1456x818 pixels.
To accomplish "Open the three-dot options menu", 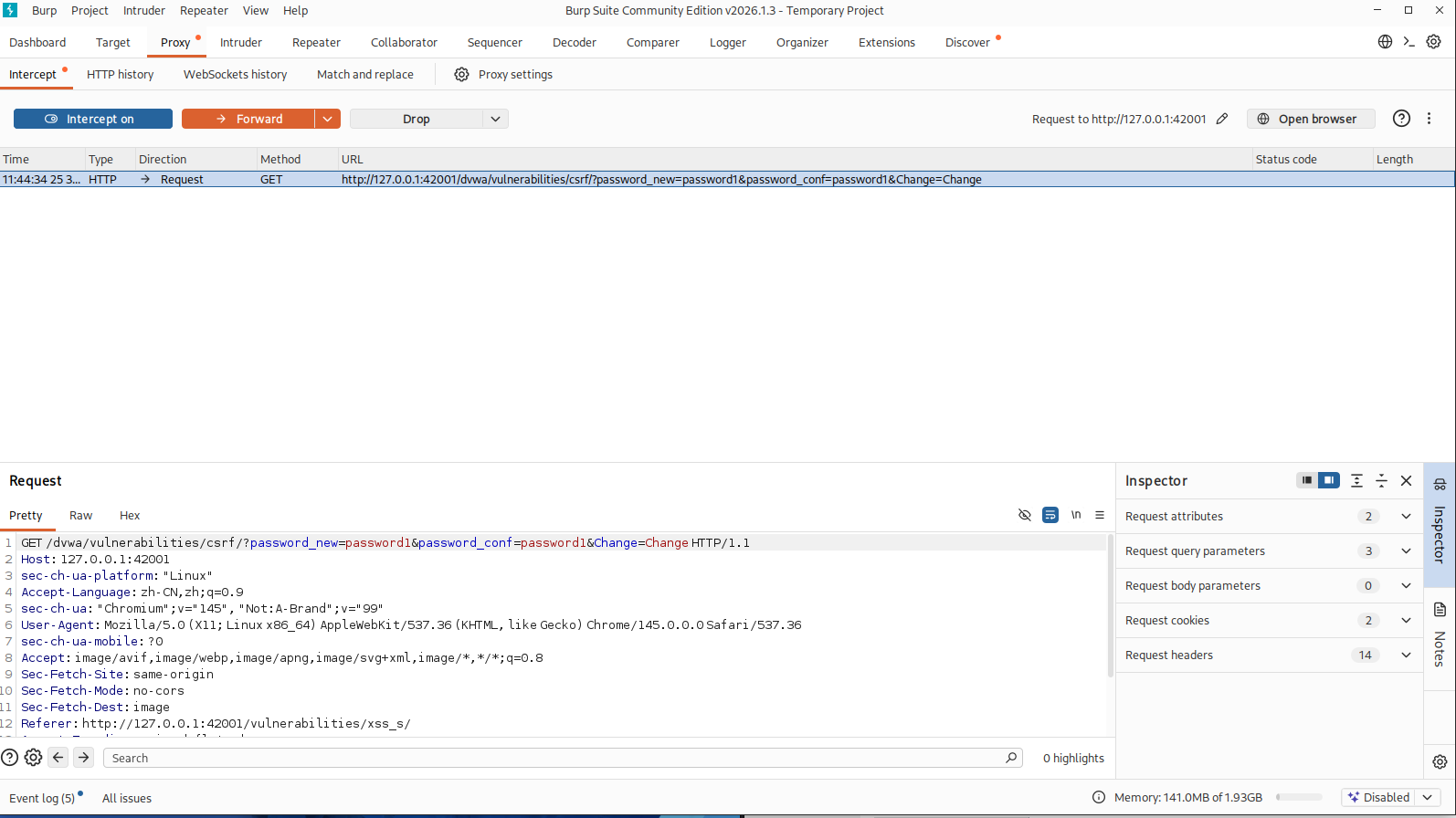I will coord(1430,119).
